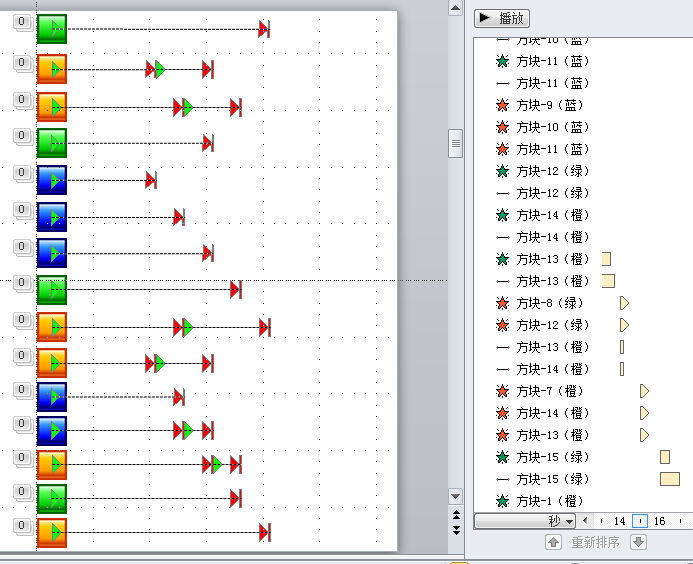Click timing bar of green-star 方块-13（橙）
693x564 pixels.
(x=606, y=259)
